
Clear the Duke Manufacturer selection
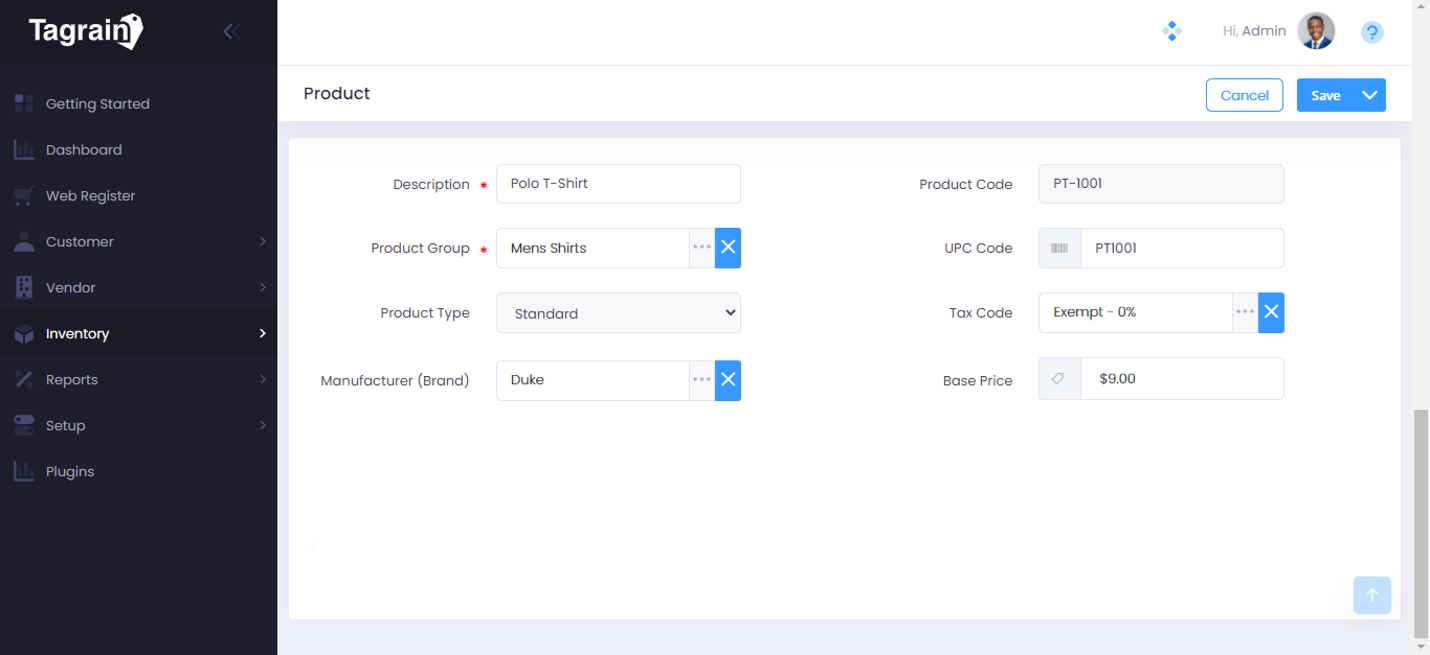point(727,380)
